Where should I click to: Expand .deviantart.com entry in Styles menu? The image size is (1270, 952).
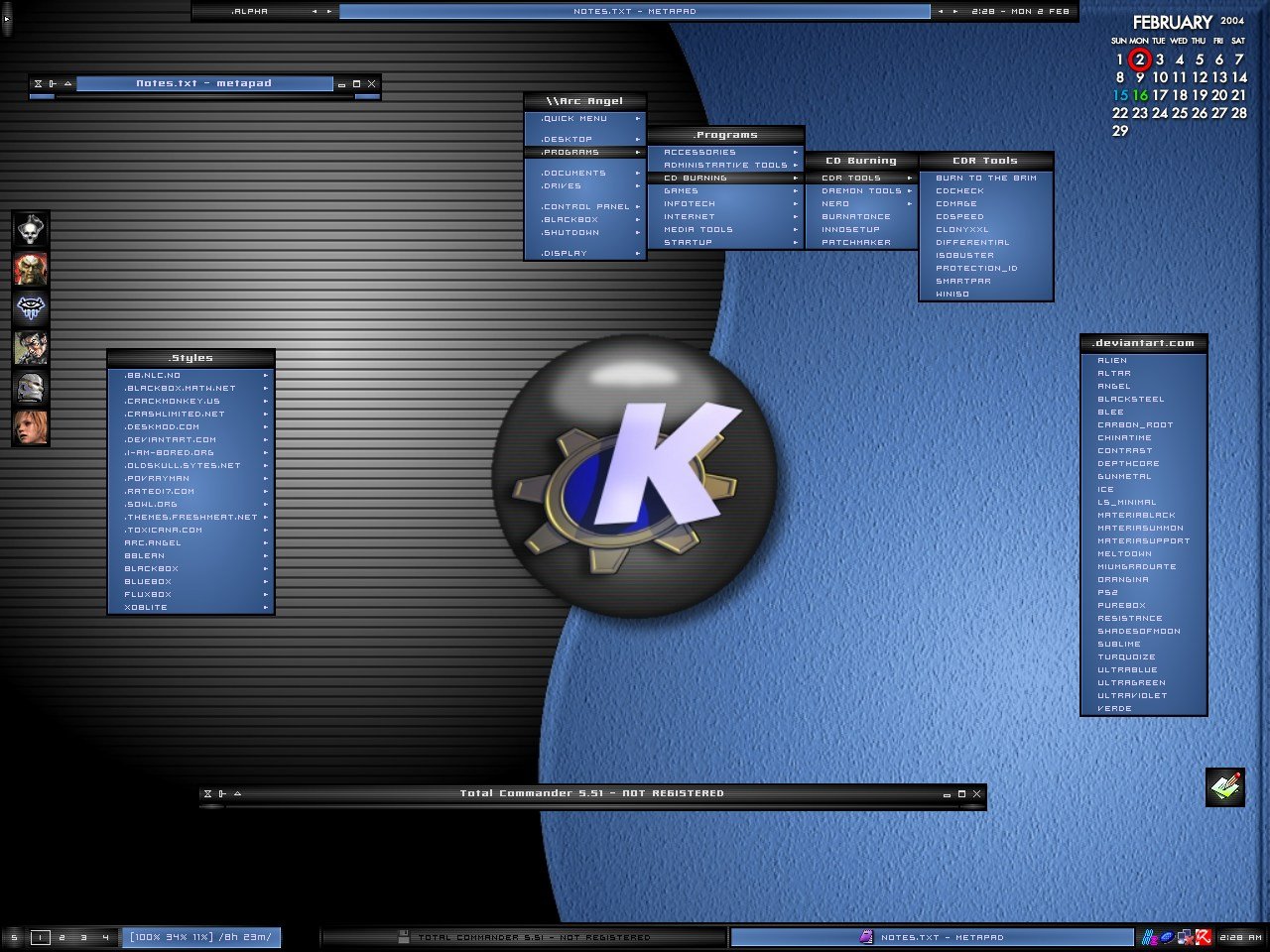(x=190, y=440)
